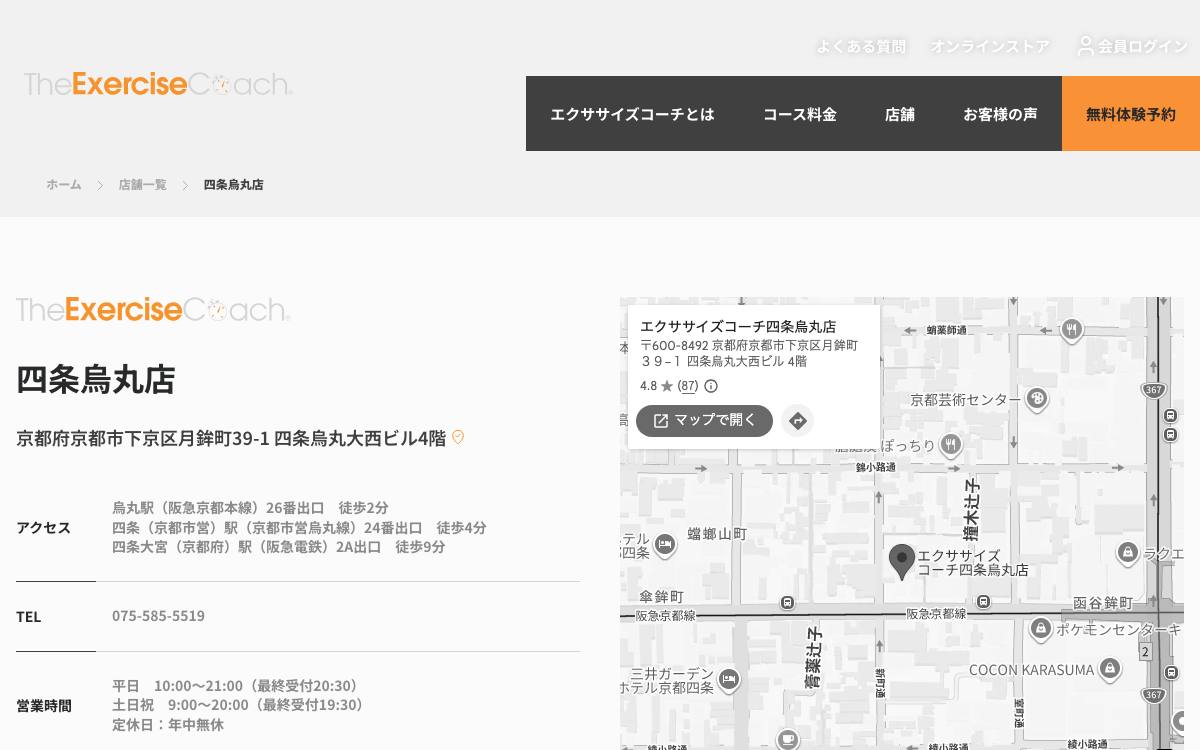The height and width of the screenshot is (750, 1200).
Task: Click 阪急京都線 station icon near 傘鉾町
Action: point(788,603)
